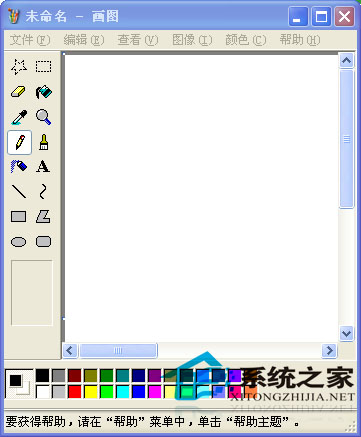Click vertical scrollbar down arrow

(x=347, y=333)
